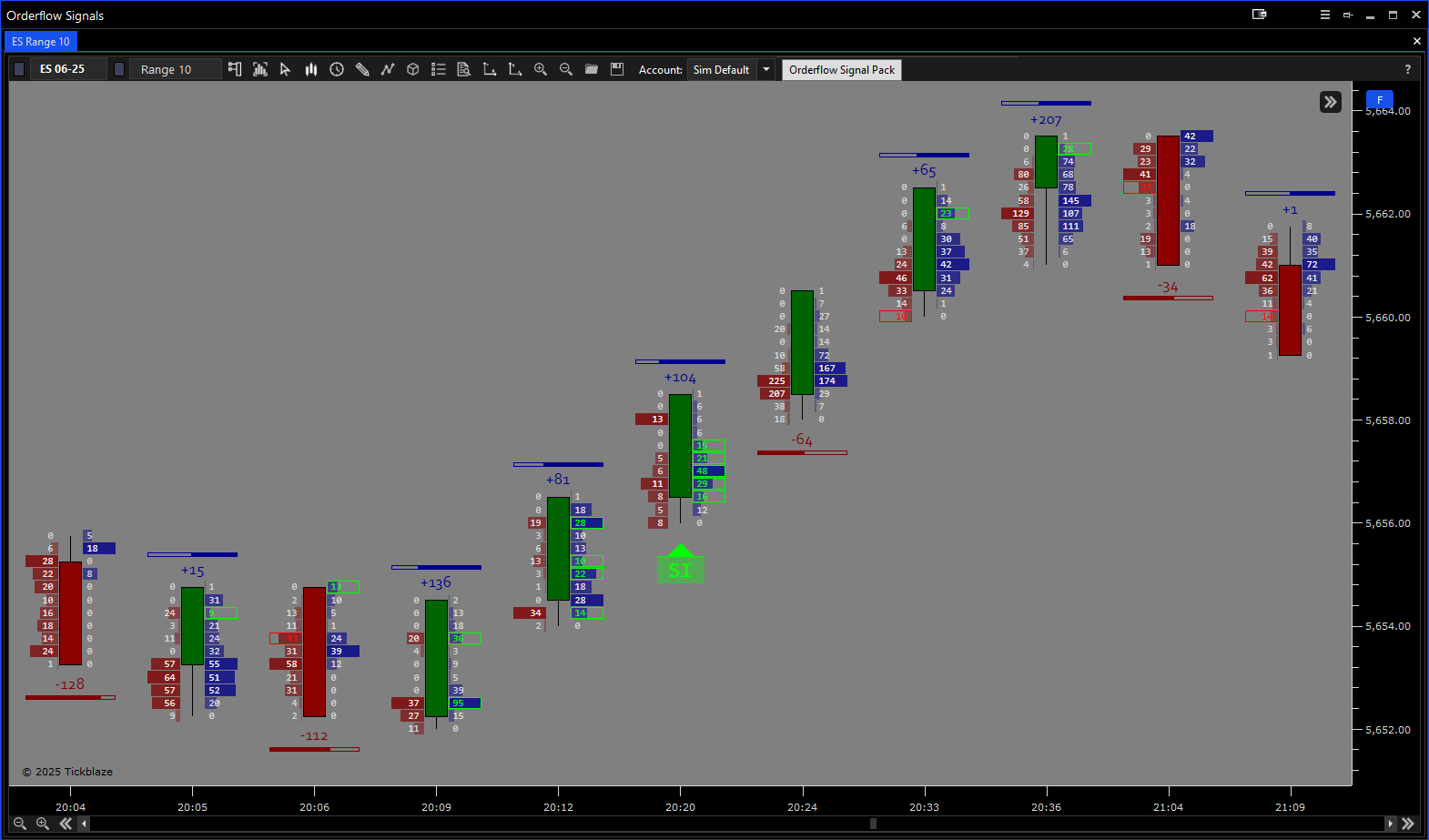Click the 145 ask volume cell

tap(1075, 201)
